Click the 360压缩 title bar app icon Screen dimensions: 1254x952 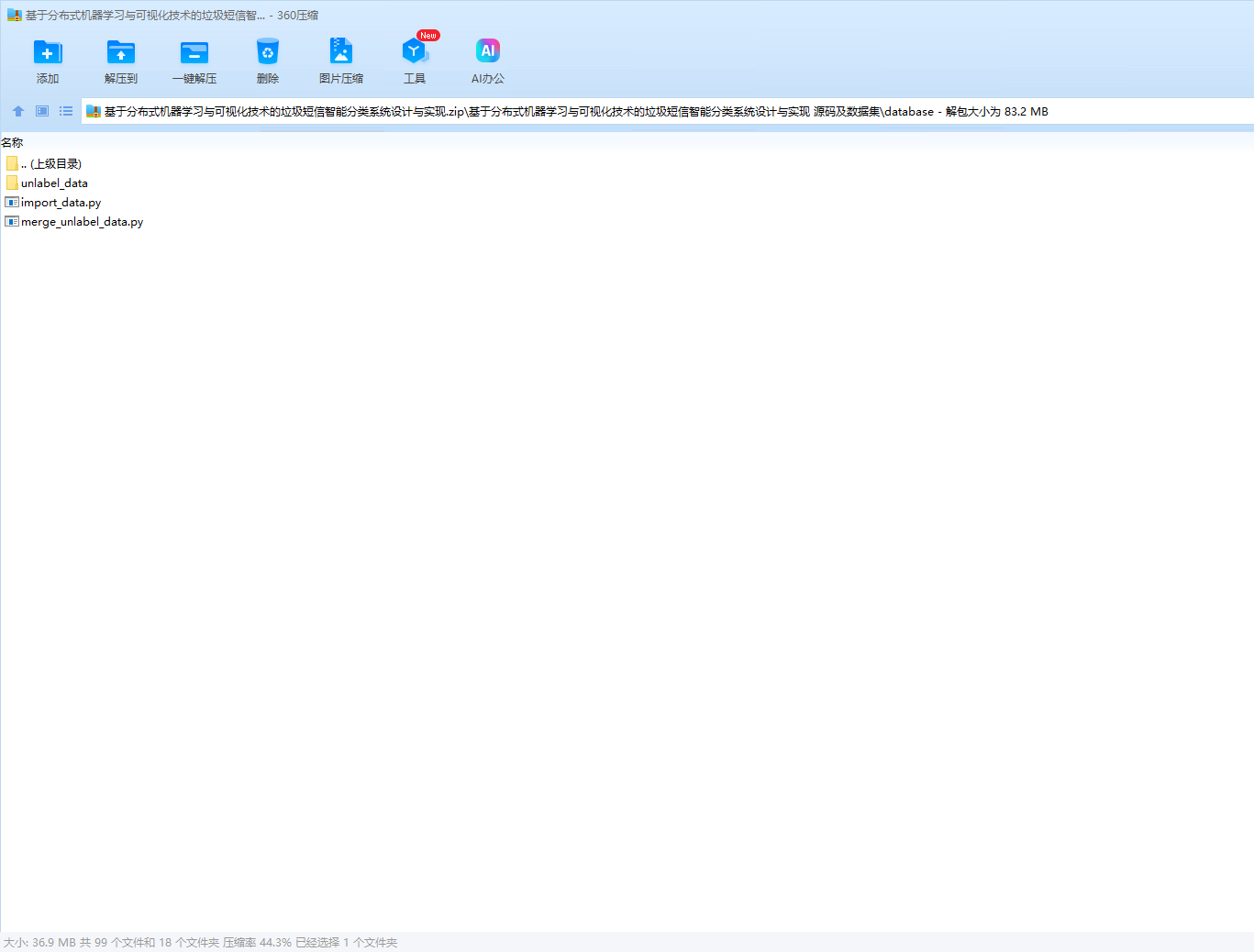coord(15,15)
